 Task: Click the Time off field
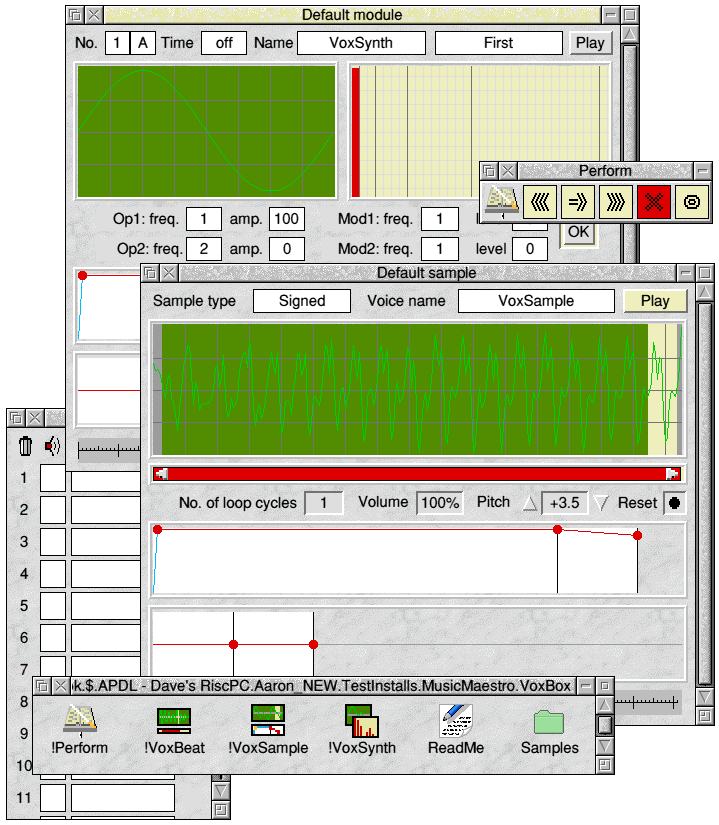click(x=224, y=43)
